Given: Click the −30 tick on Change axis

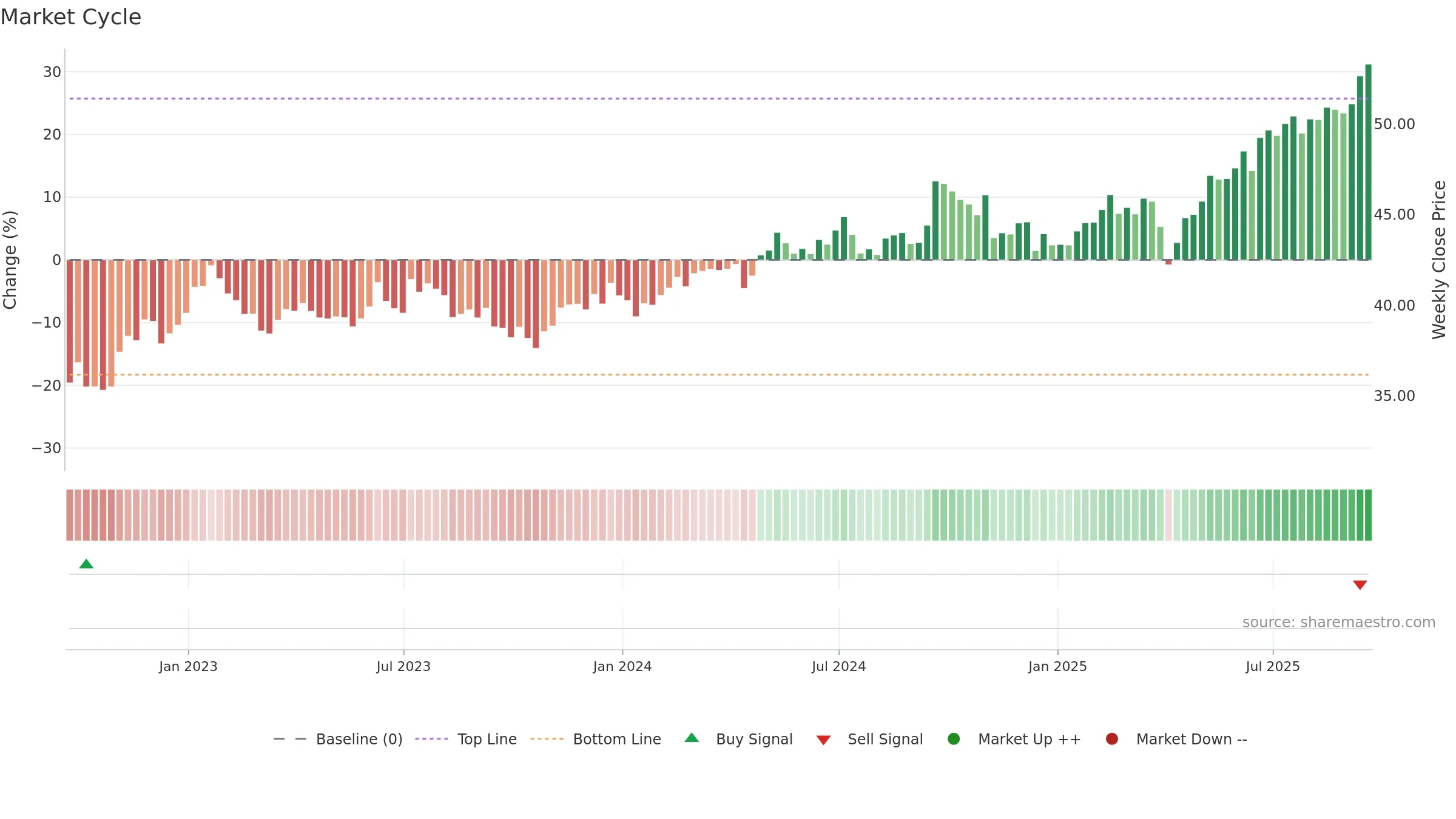Looking at the screenshot, I should (x=47, y=448).
